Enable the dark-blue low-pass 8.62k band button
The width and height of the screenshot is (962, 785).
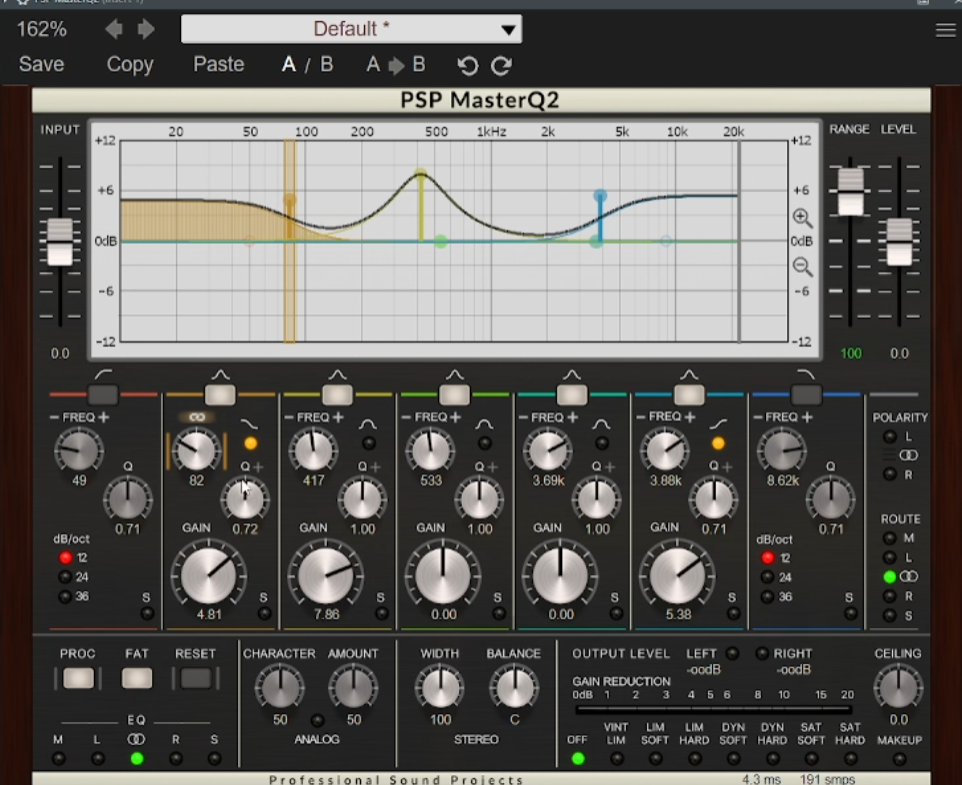pos(806,395)
